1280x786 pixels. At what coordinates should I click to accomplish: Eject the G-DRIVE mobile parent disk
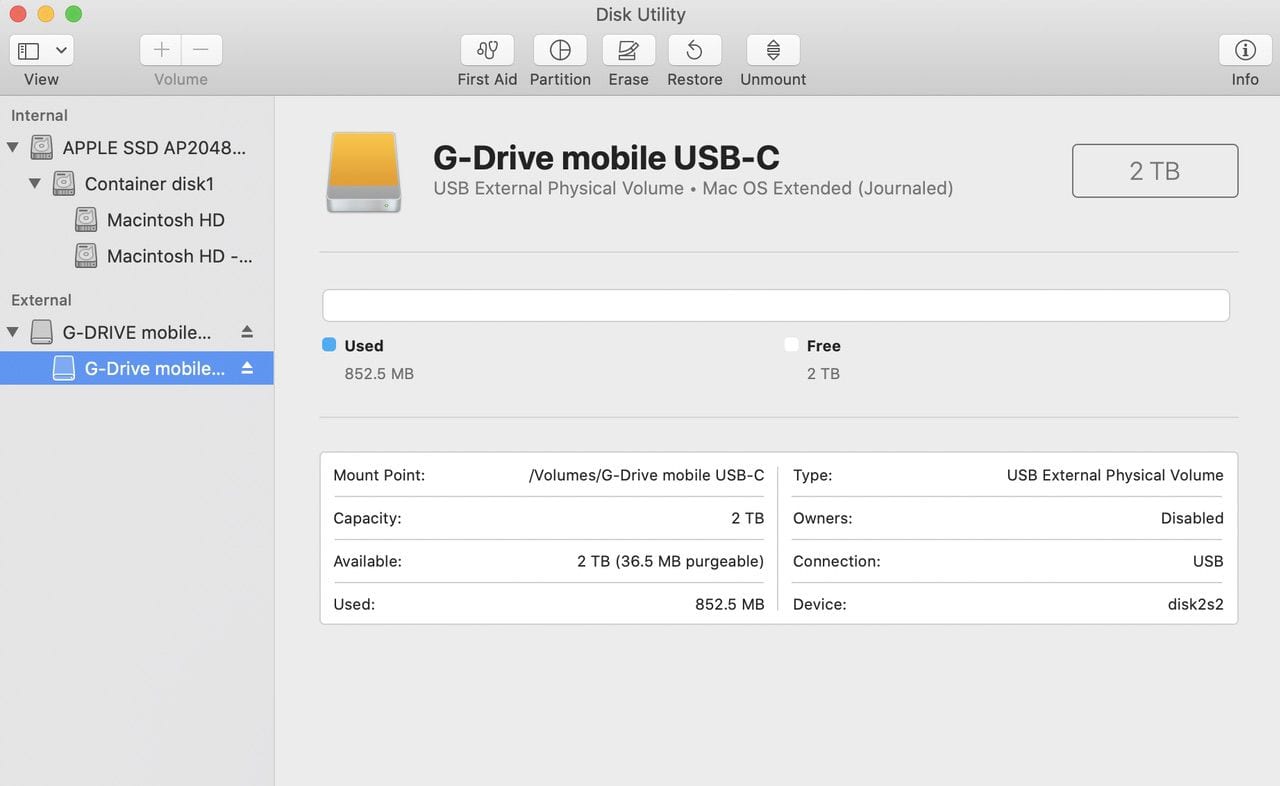(x=247, y=332)
